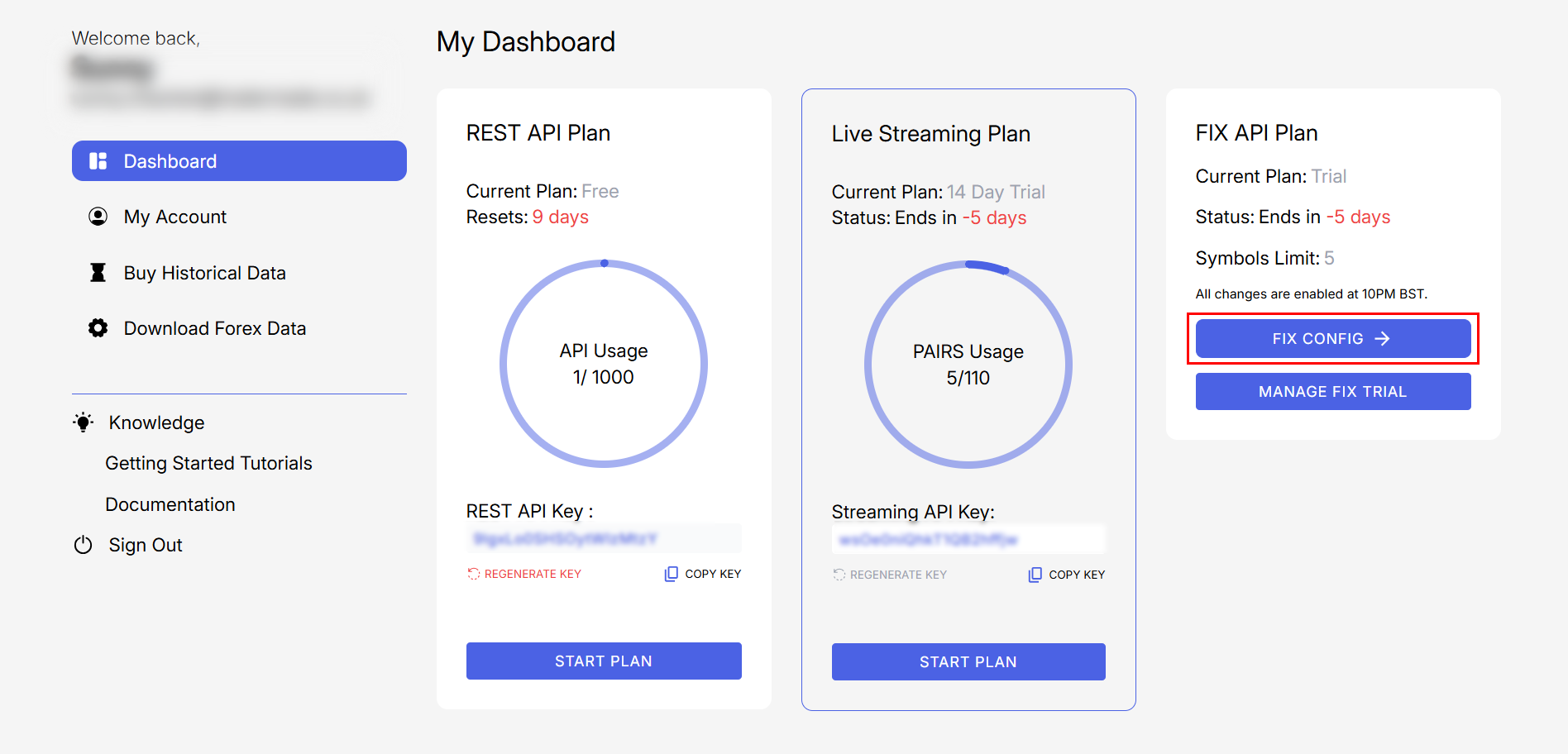Click the Sign Out power icon
The width and height of the screenshot is (1568, 754).
84,545
